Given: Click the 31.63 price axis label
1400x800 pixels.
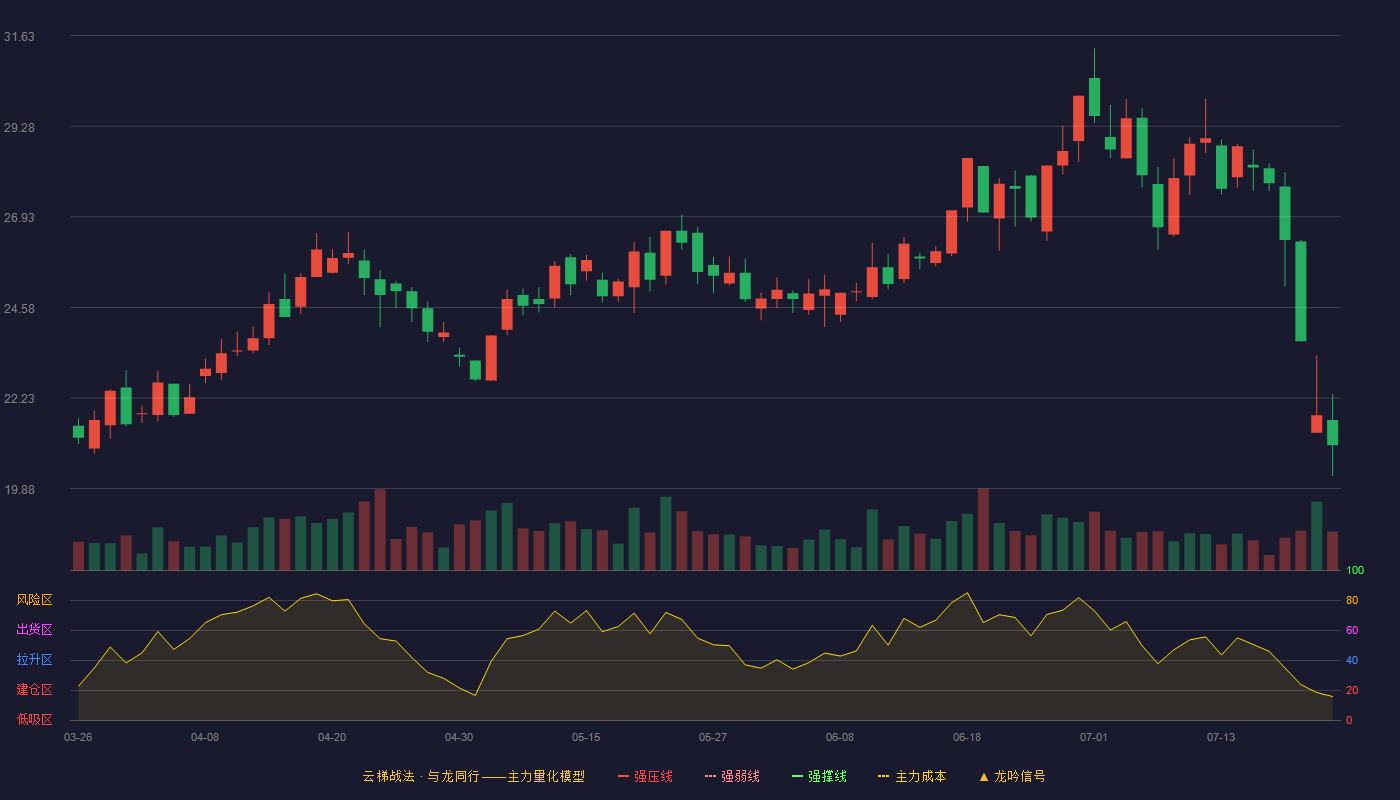Looking at the screenshot, I should 19,37.
